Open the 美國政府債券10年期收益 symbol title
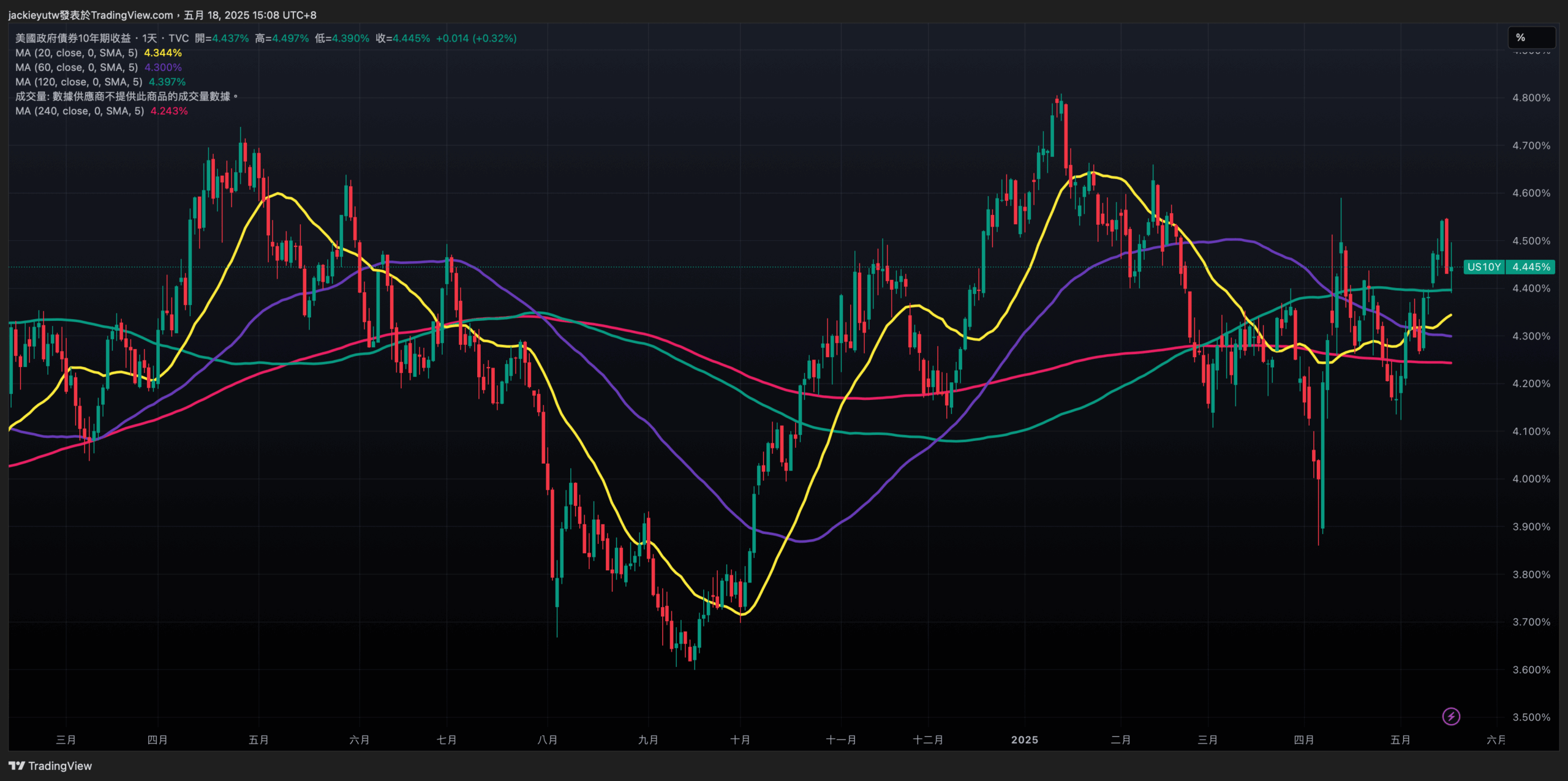1568x781 pixels. (73, 38)
